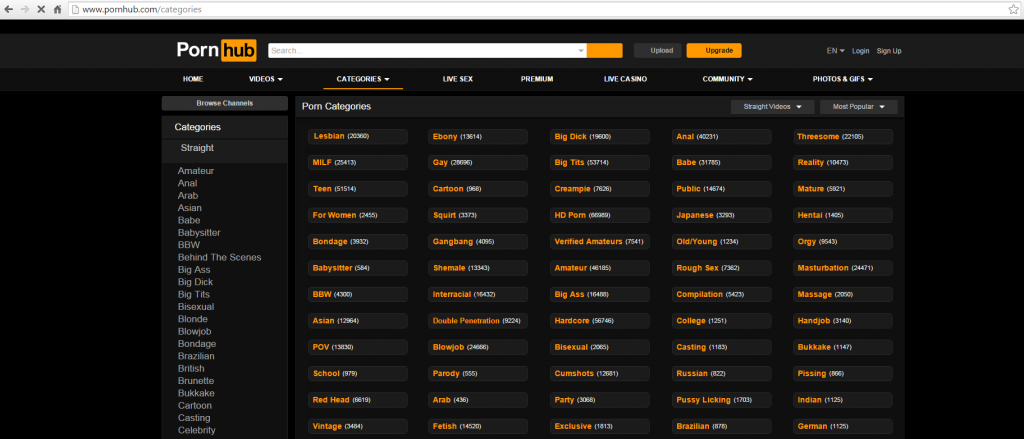
Task: Open the Verified Amateurs category tile
Action: [600, 242]
